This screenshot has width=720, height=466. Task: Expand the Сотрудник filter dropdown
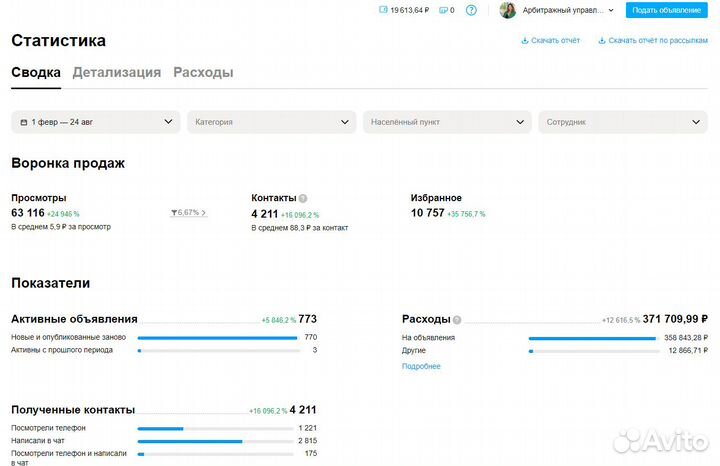click(x=622, y=122)
